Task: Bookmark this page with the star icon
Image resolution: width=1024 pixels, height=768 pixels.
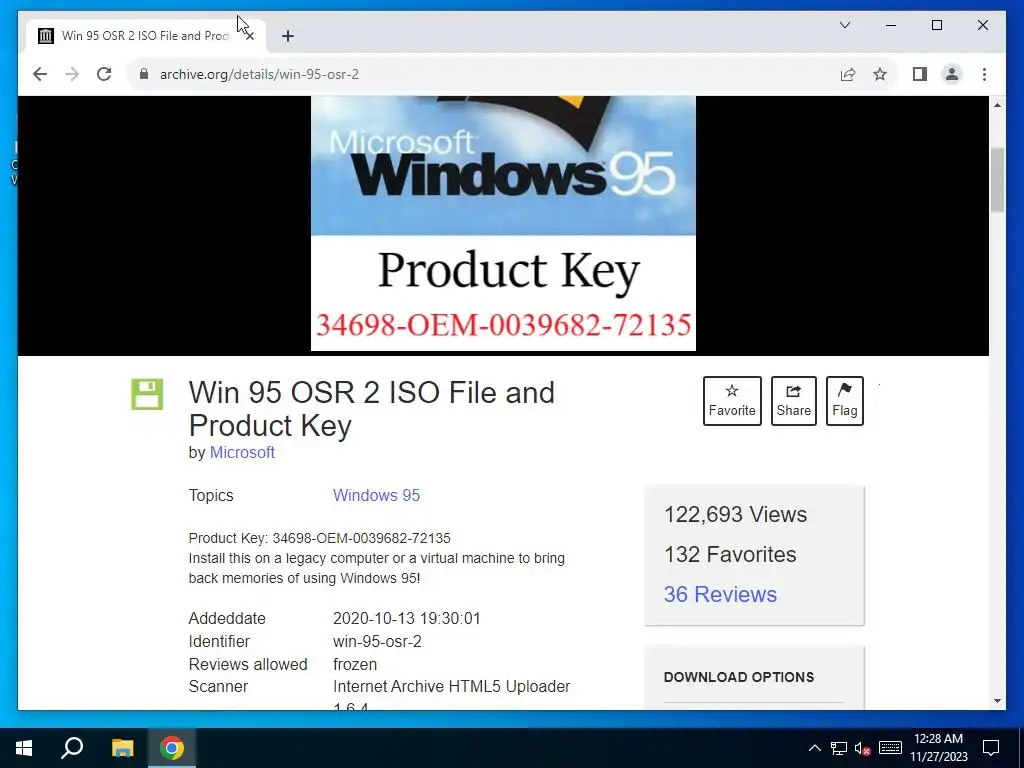Action: pos(880,74)
